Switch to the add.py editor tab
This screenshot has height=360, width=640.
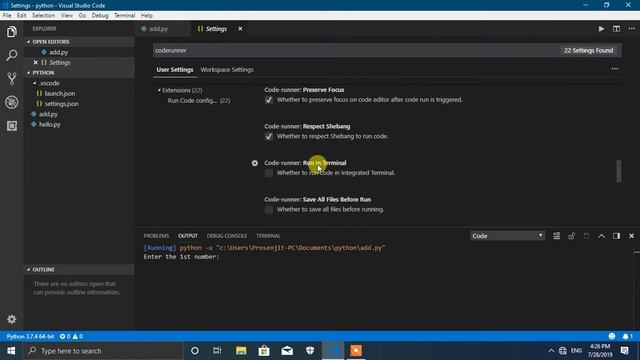click(158, 29)
